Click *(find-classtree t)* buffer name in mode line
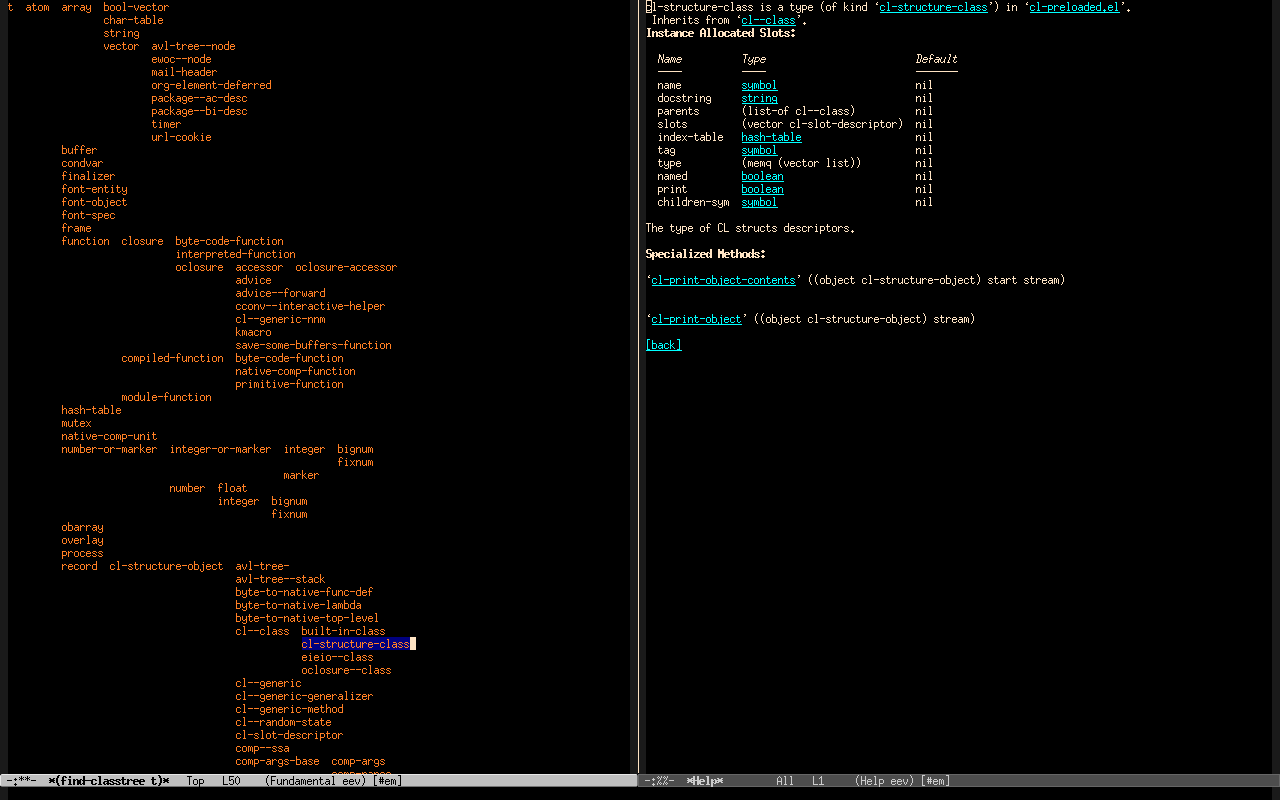 click(108, 781)
